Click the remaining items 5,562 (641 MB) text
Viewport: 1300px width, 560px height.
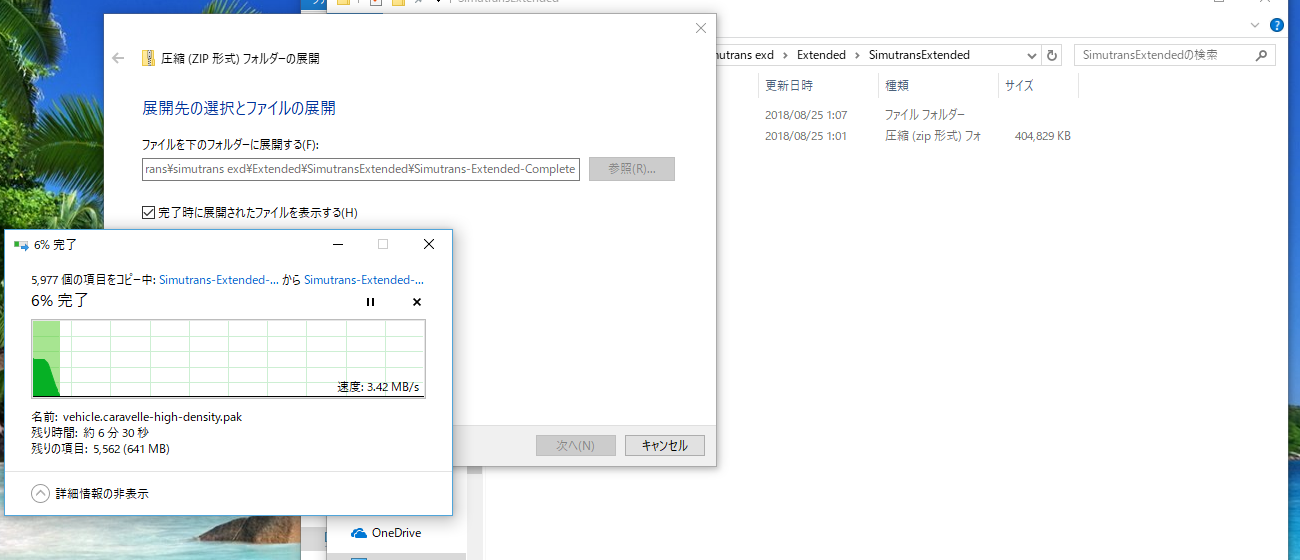point(131,449)
